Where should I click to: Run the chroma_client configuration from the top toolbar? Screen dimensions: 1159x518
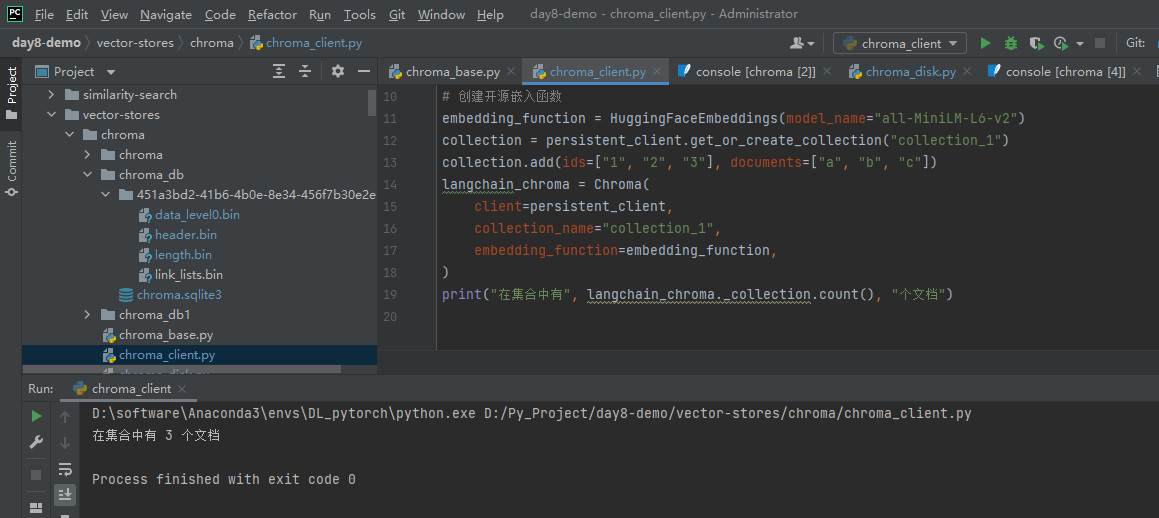985,44
